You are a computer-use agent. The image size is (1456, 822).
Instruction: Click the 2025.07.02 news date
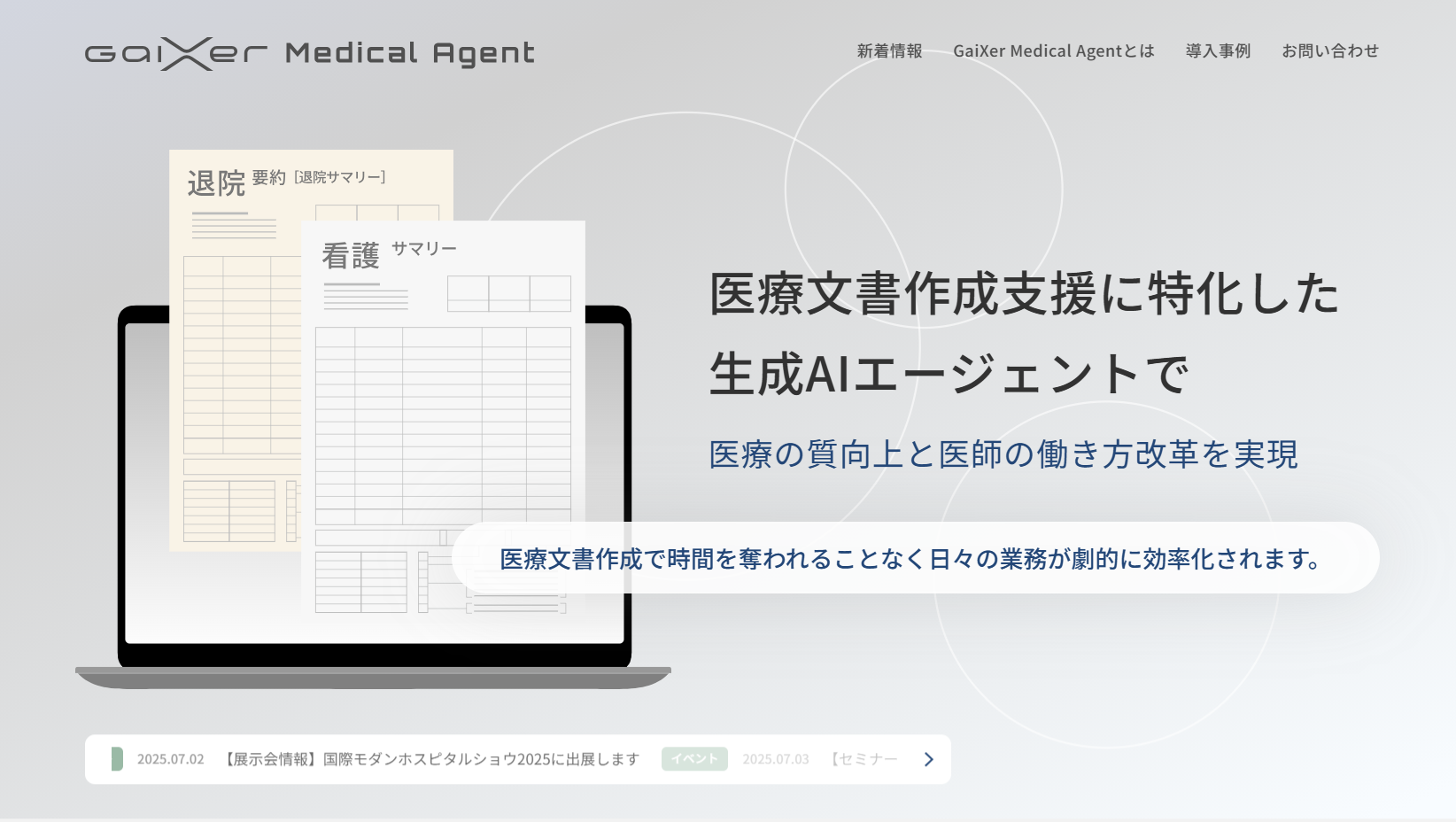coord(170,759)
